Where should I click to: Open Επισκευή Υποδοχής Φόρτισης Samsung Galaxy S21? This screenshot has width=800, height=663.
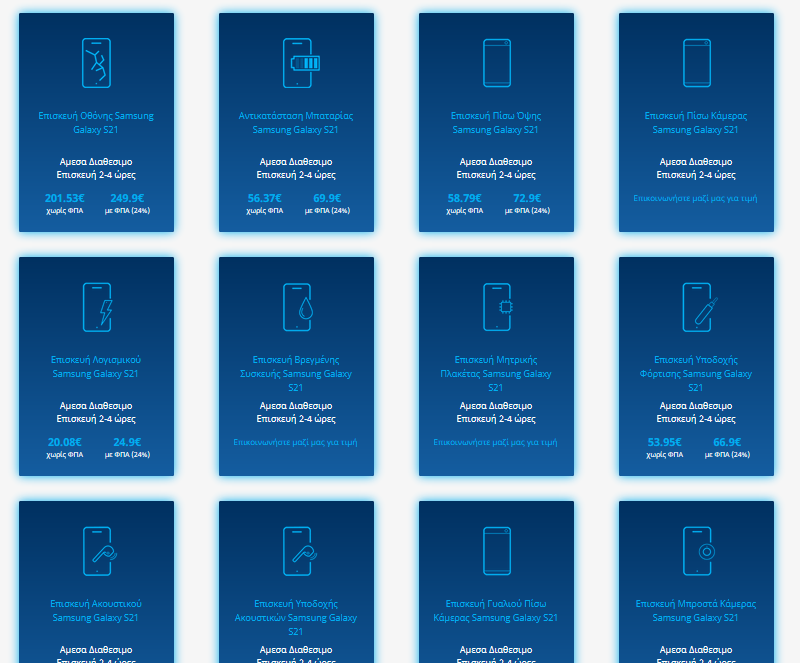[x=696, y=374]
